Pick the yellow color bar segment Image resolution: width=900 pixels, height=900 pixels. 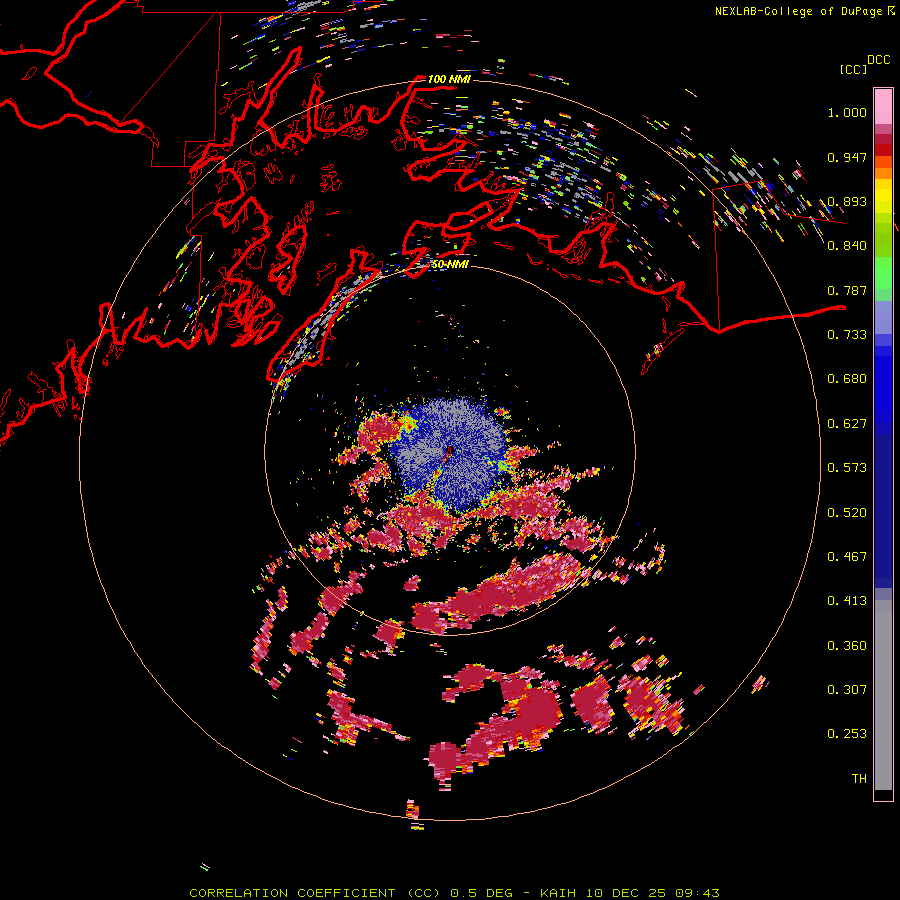pos(883,196)
